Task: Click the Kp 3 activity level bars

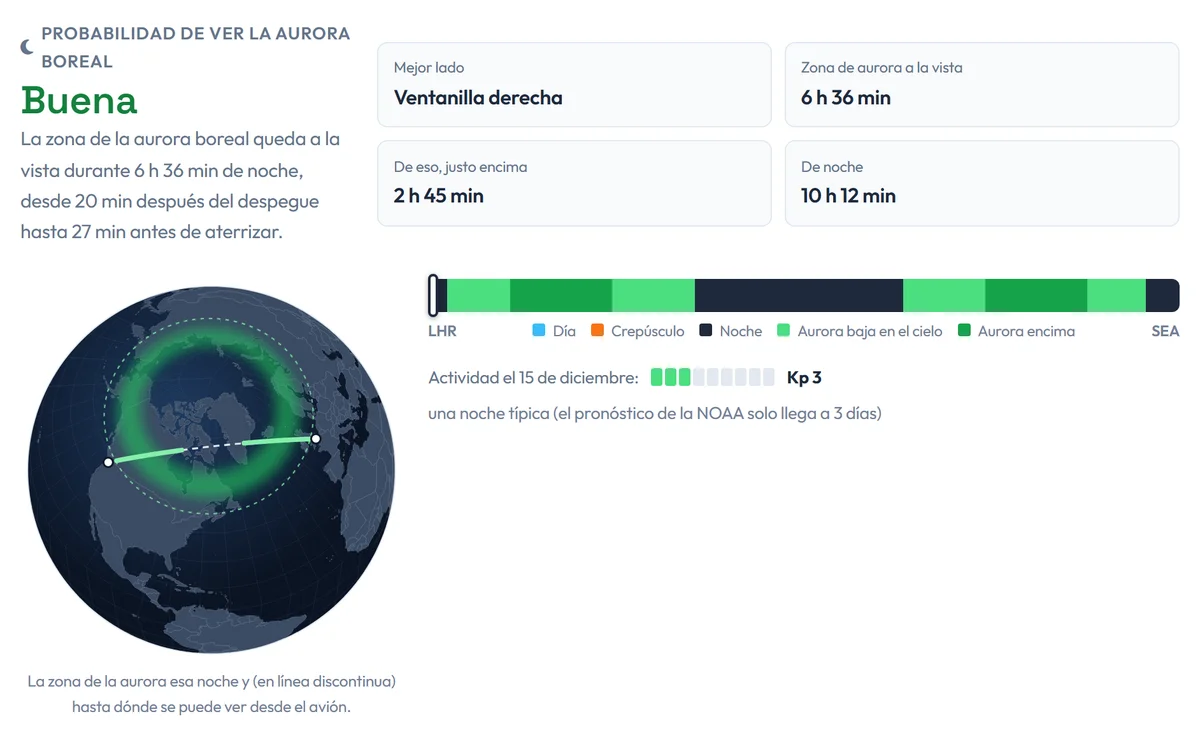Action: (712, 377)
